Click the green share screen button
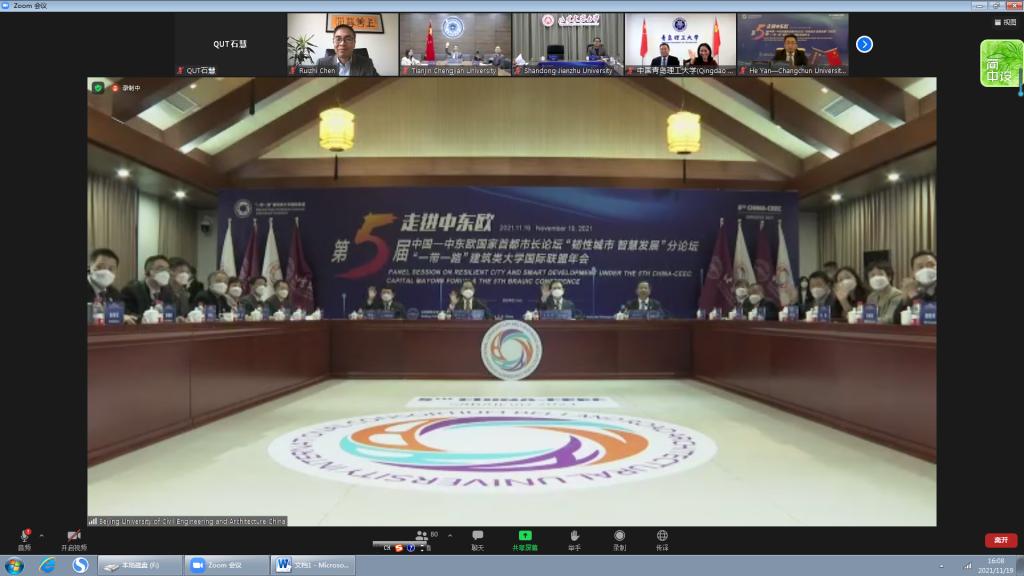Viewport: 1024px width, 576px height. coord(525,538)
